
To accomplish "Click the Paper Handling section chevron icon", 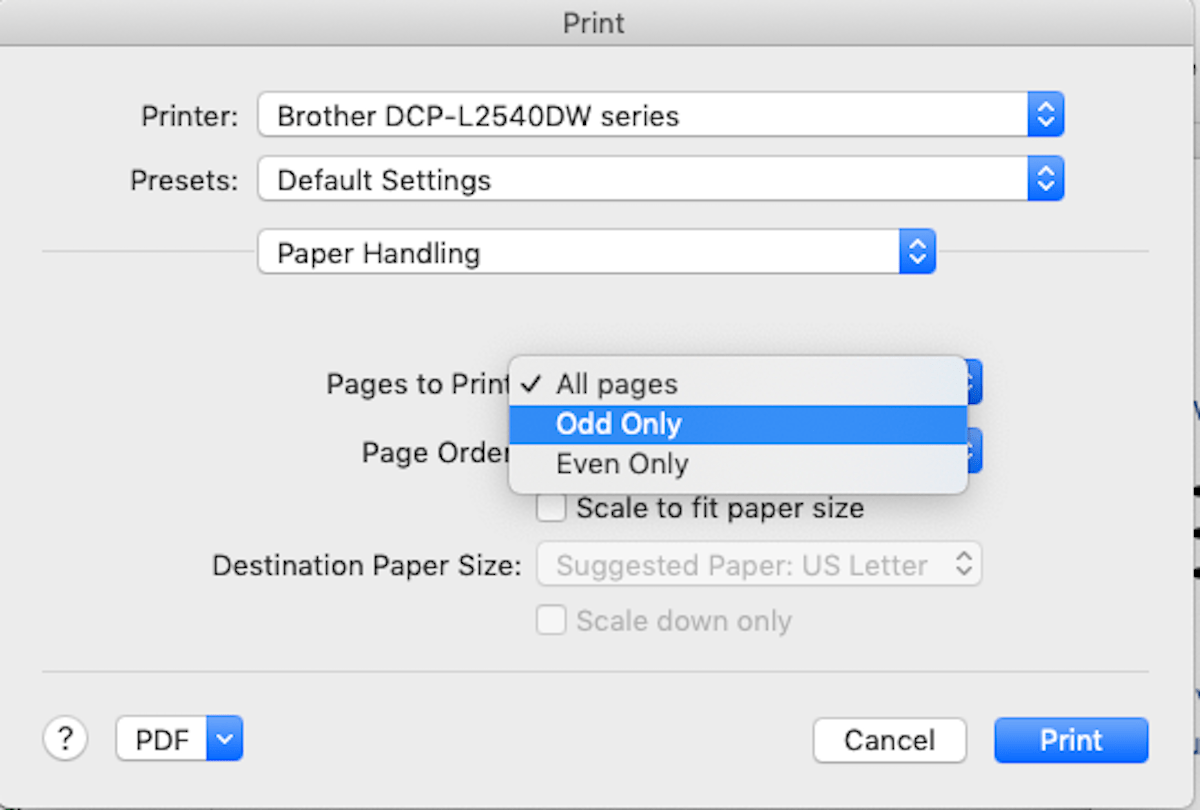I will point(917,251).
